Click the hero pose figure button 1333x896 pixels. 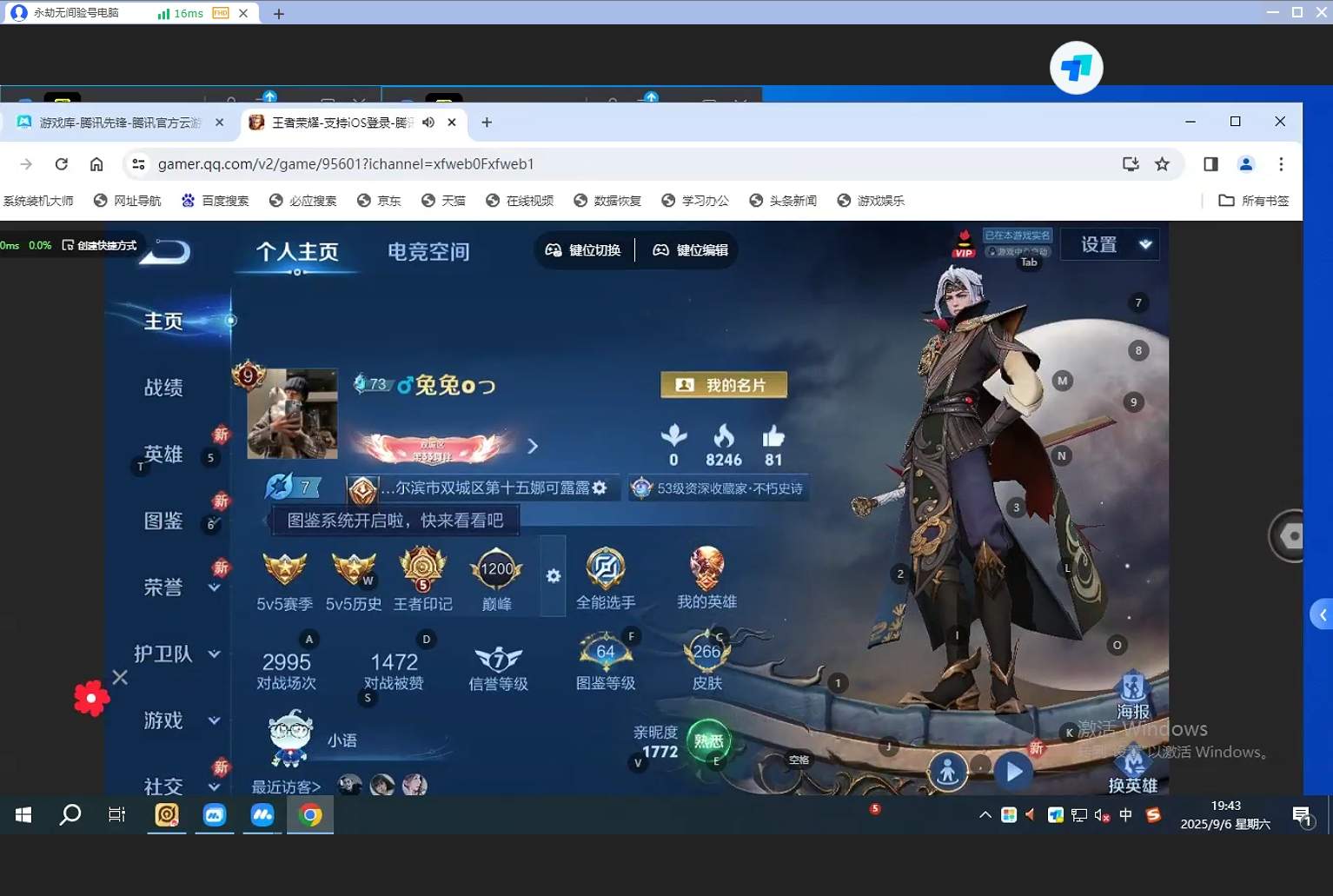tap(948, 772)
